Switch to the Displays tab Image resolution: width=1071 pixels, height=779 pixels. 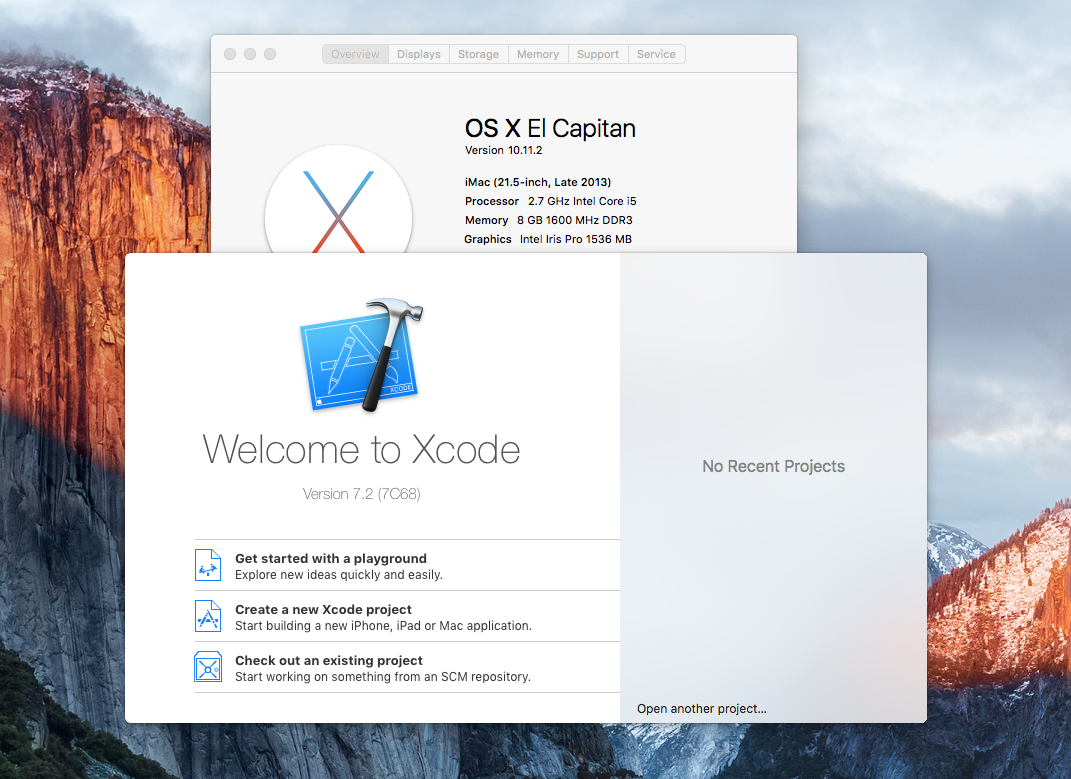[x=419, y=54]
